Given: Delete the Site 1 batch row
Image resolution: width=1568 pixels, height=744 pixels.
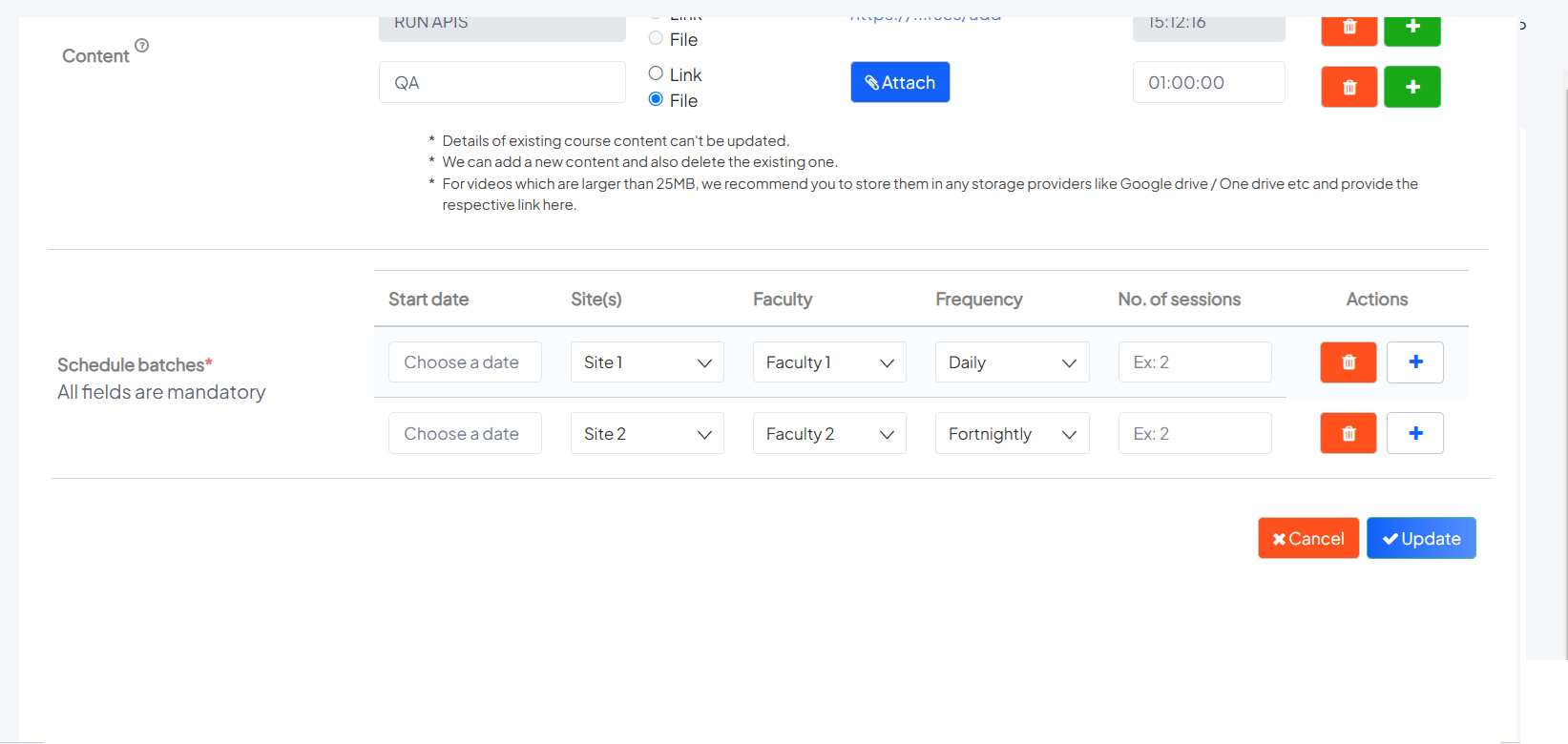Looking at the screenshot, I should tap(1348, 362).
